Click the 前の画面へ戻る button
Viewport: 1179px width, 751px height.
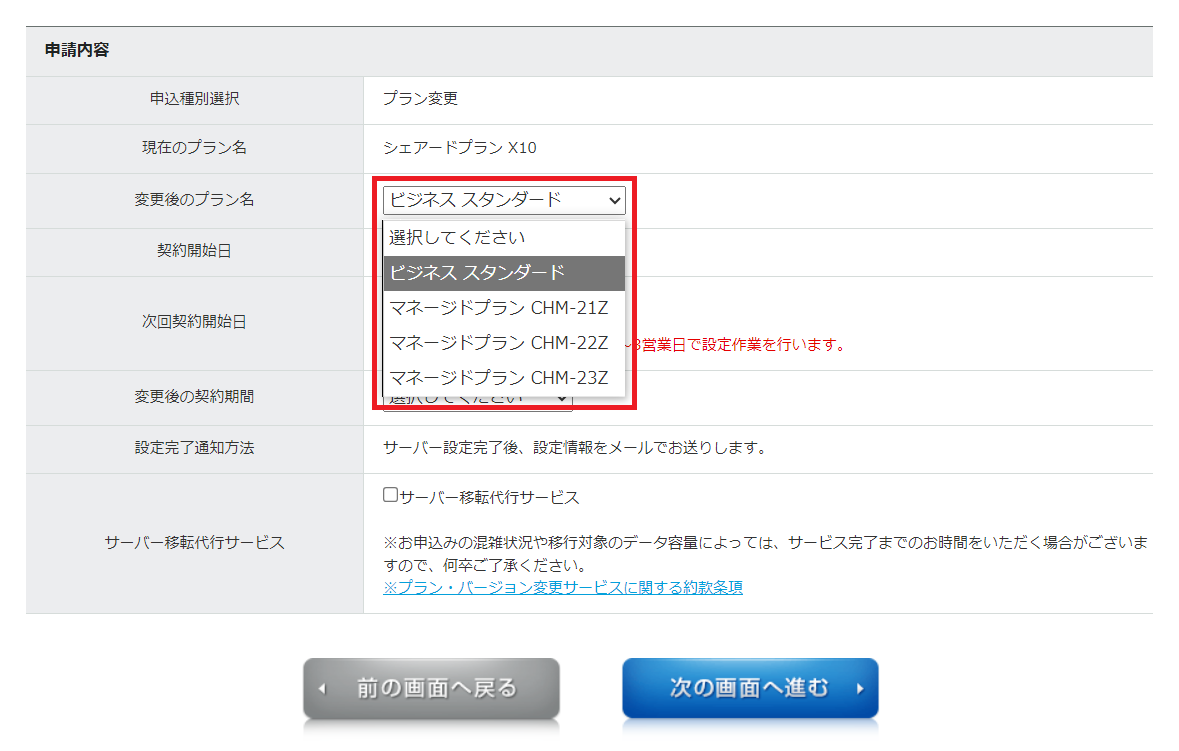click(431, 688)
